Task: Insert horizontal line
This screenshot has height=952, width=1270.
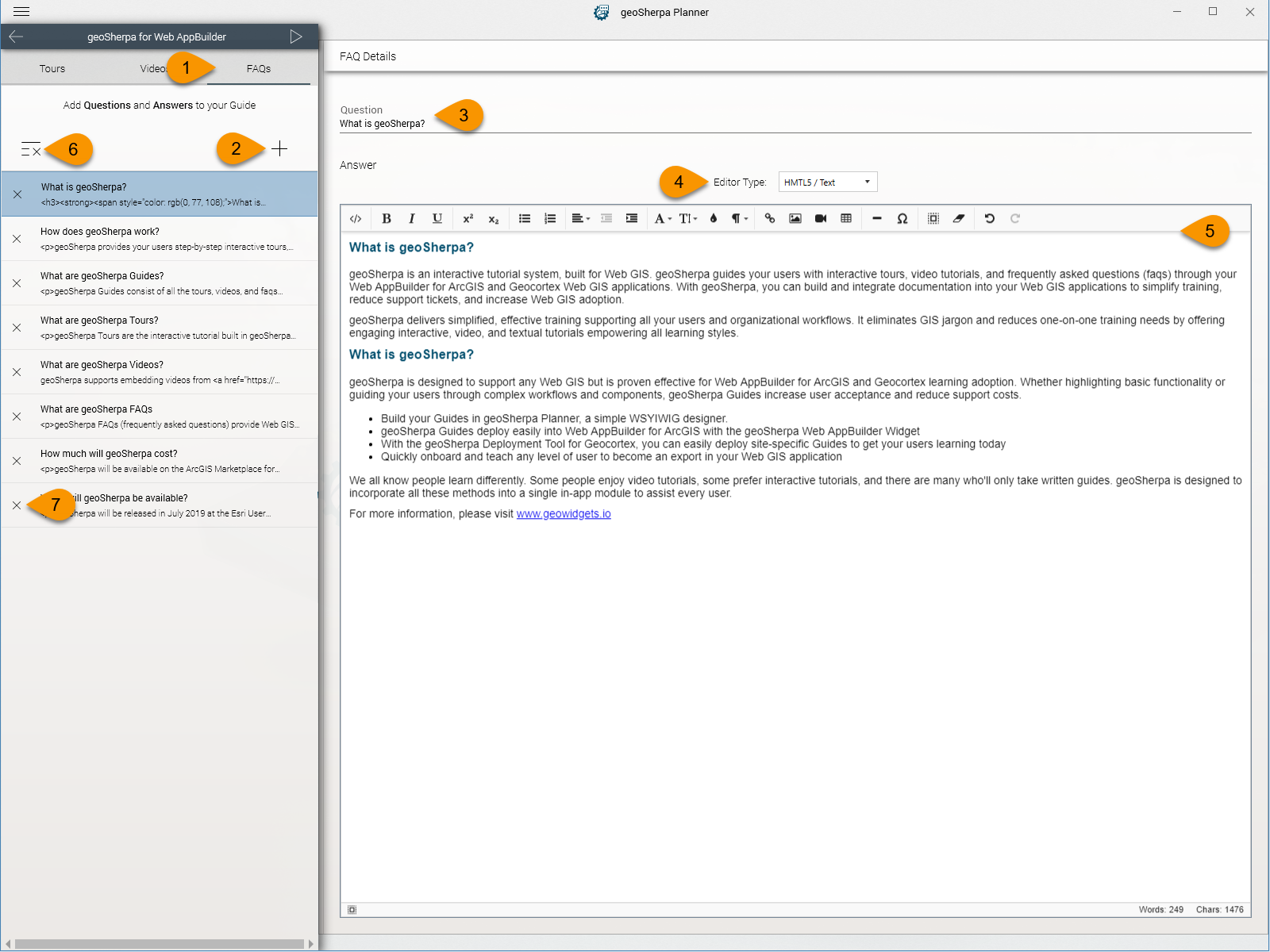Action: pos(877,219)
